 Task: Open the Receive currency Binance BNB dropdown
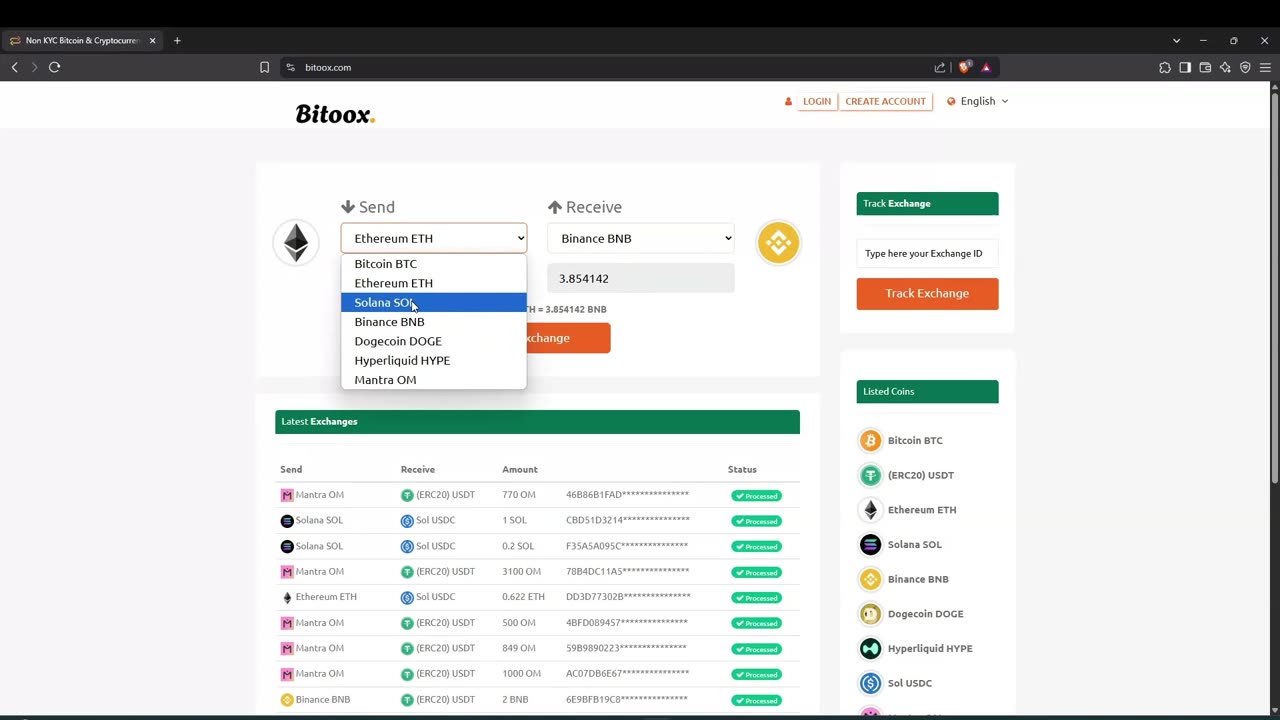[x=640, y=238]
